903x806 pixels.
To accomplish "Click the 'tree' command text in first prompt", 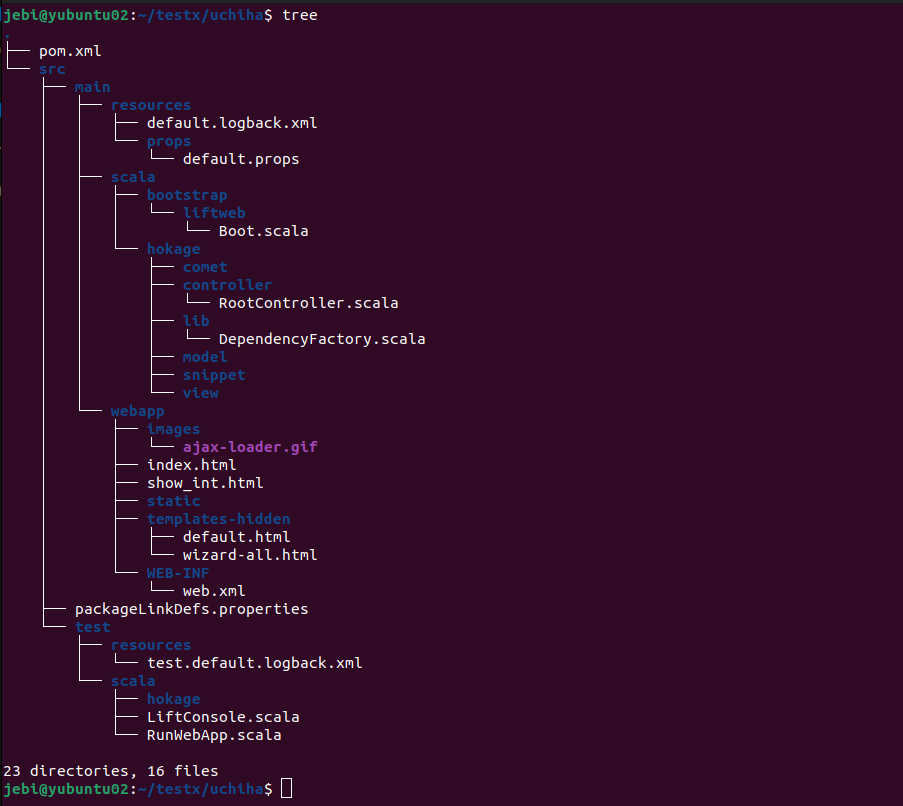I will pyautogui.click(x=299, y=15).
